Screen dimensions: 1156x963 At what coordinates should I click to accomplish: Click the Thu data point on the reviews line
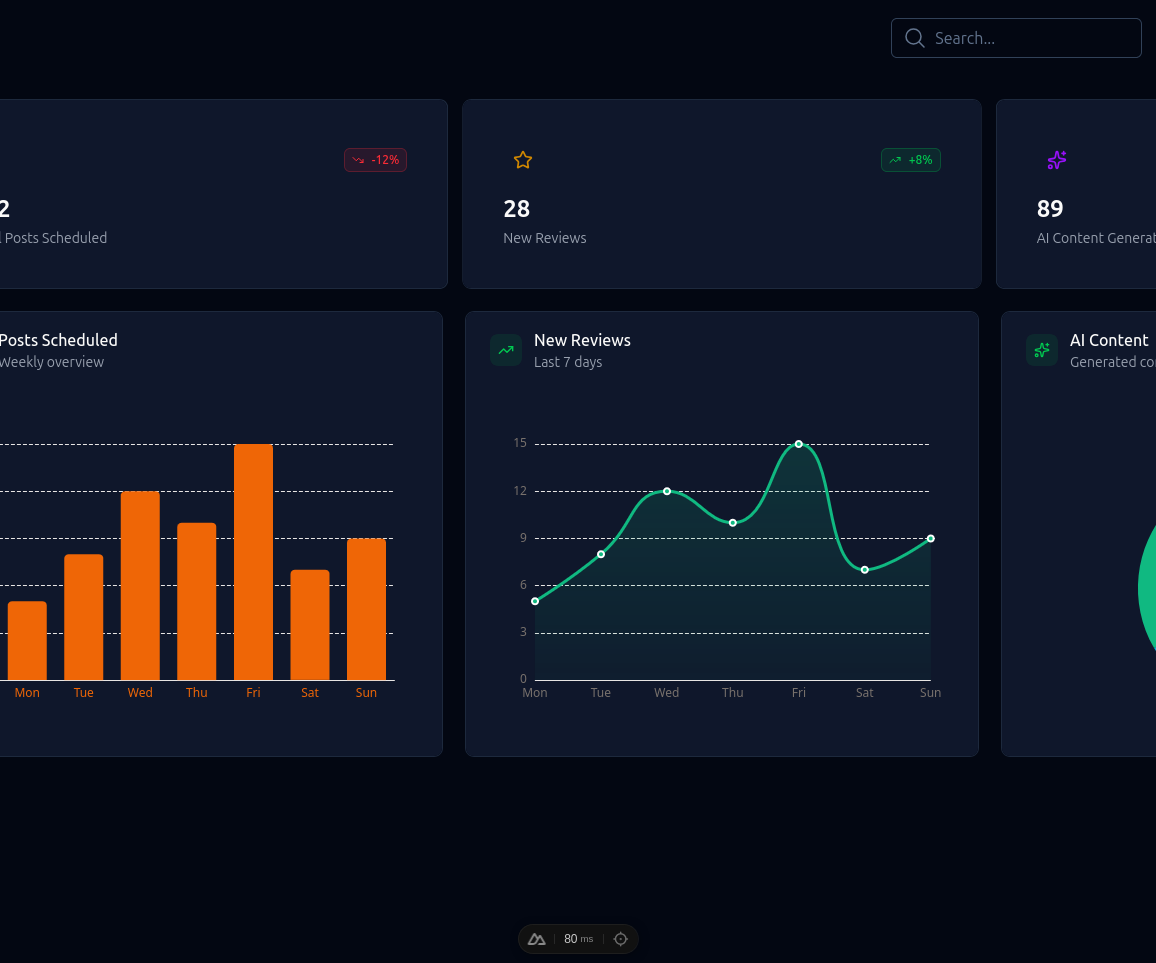click(x=733, y=523)
